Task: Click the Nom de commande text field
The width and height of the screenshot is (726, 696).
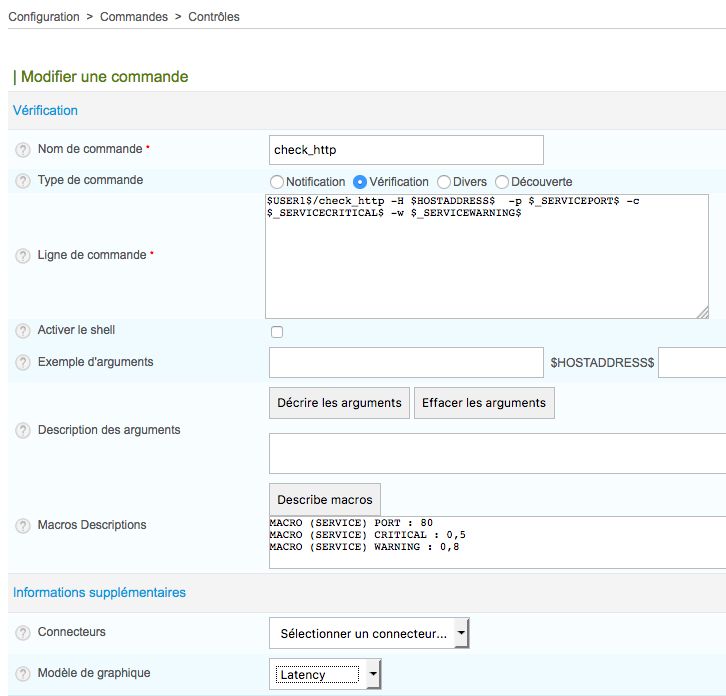Action: tap(406, 150)
